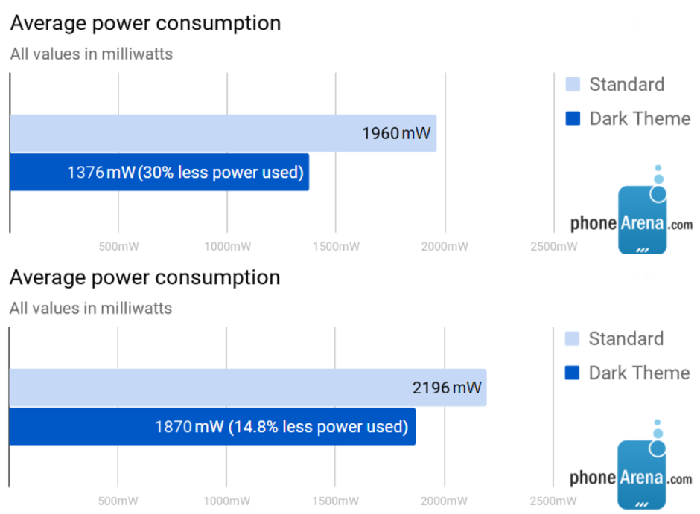Image resolution: width=700 pixels, height=514 pixels.
Task: Click the PhoneArena logo in top chart
Action: (x=632, y=209)
